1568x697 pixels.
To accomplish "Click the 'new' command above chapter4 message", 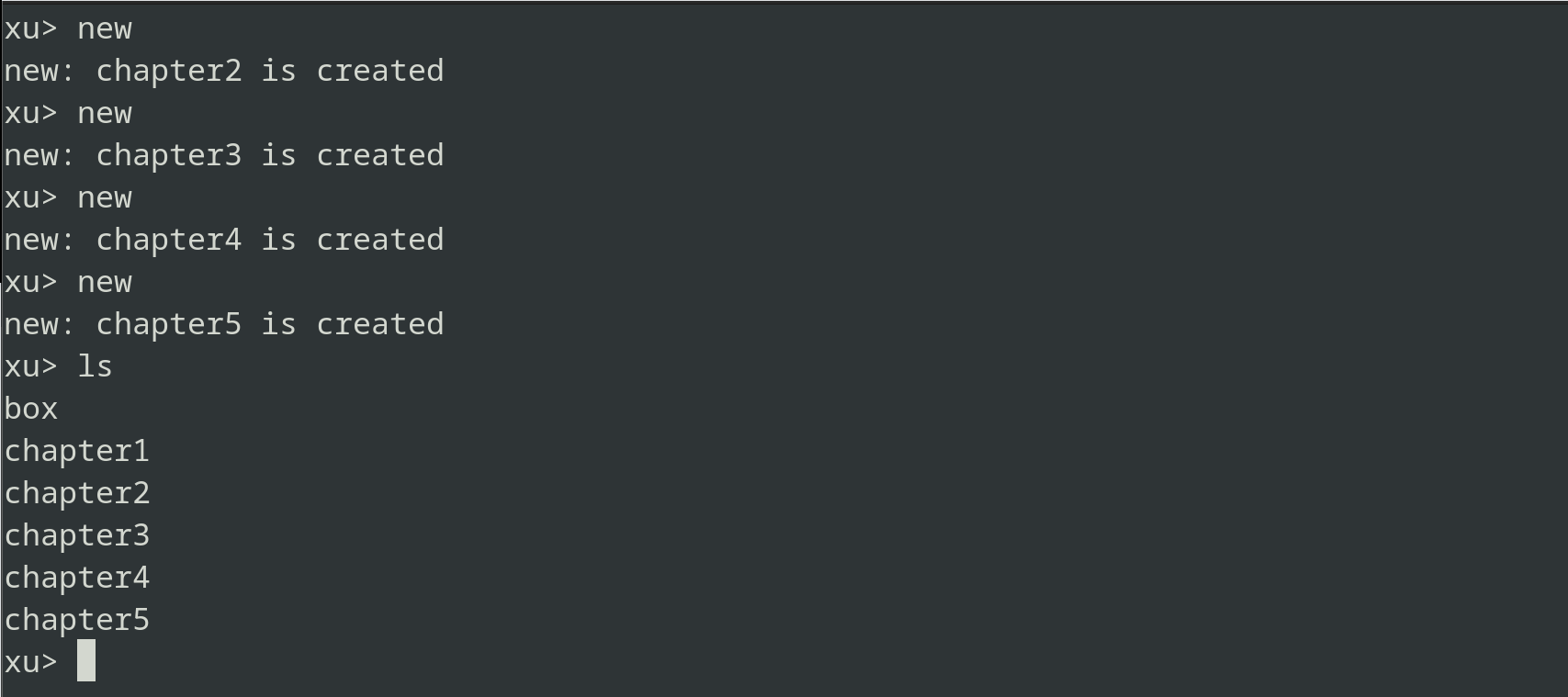I will [105, 198].
